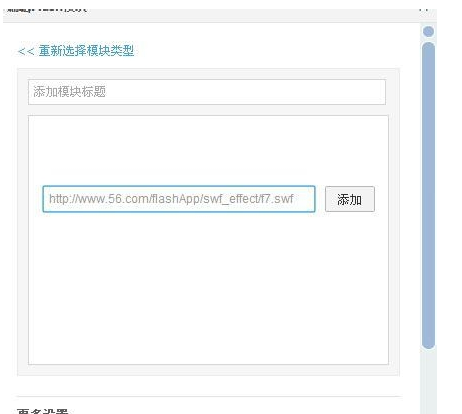462x414 pixels.
Task: Click the 重新选择模块类型 link
Action: pyautogui.click(x=76, y=51)
